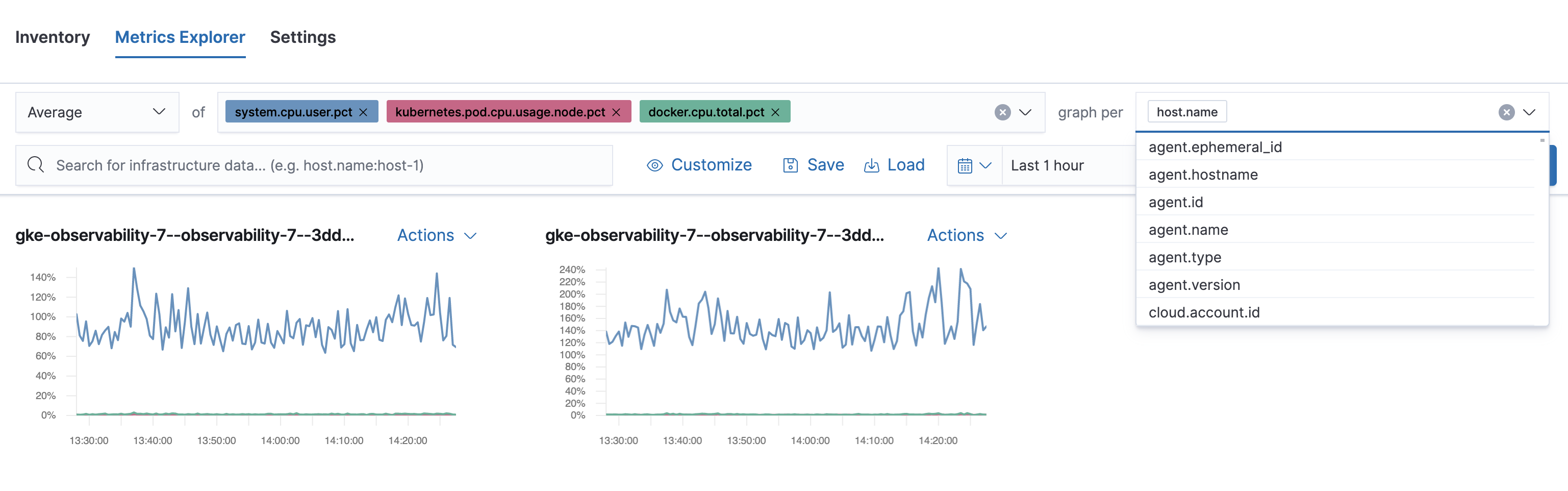Click the Save floppy disk icon
Screen dimensions: 1568x491
tap(790, 164)
